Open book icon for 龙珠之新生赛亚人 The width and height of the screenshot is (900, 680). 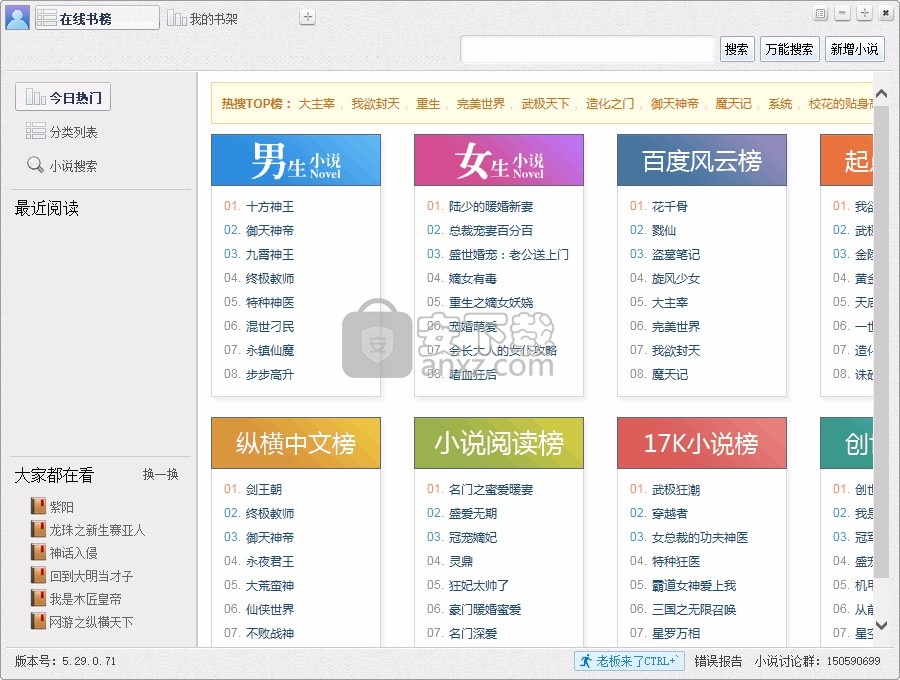tap(38, 529)
